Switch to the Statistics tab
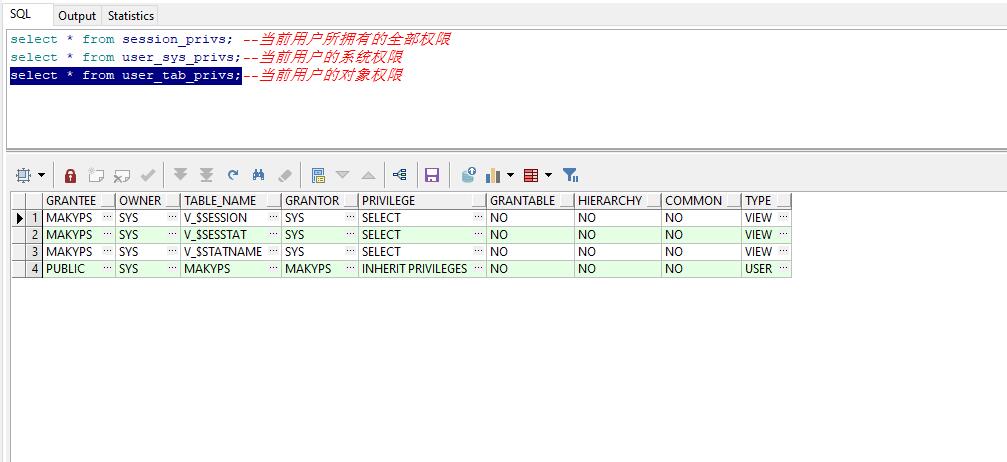1007x462 pixels. [x=131, y=15]
